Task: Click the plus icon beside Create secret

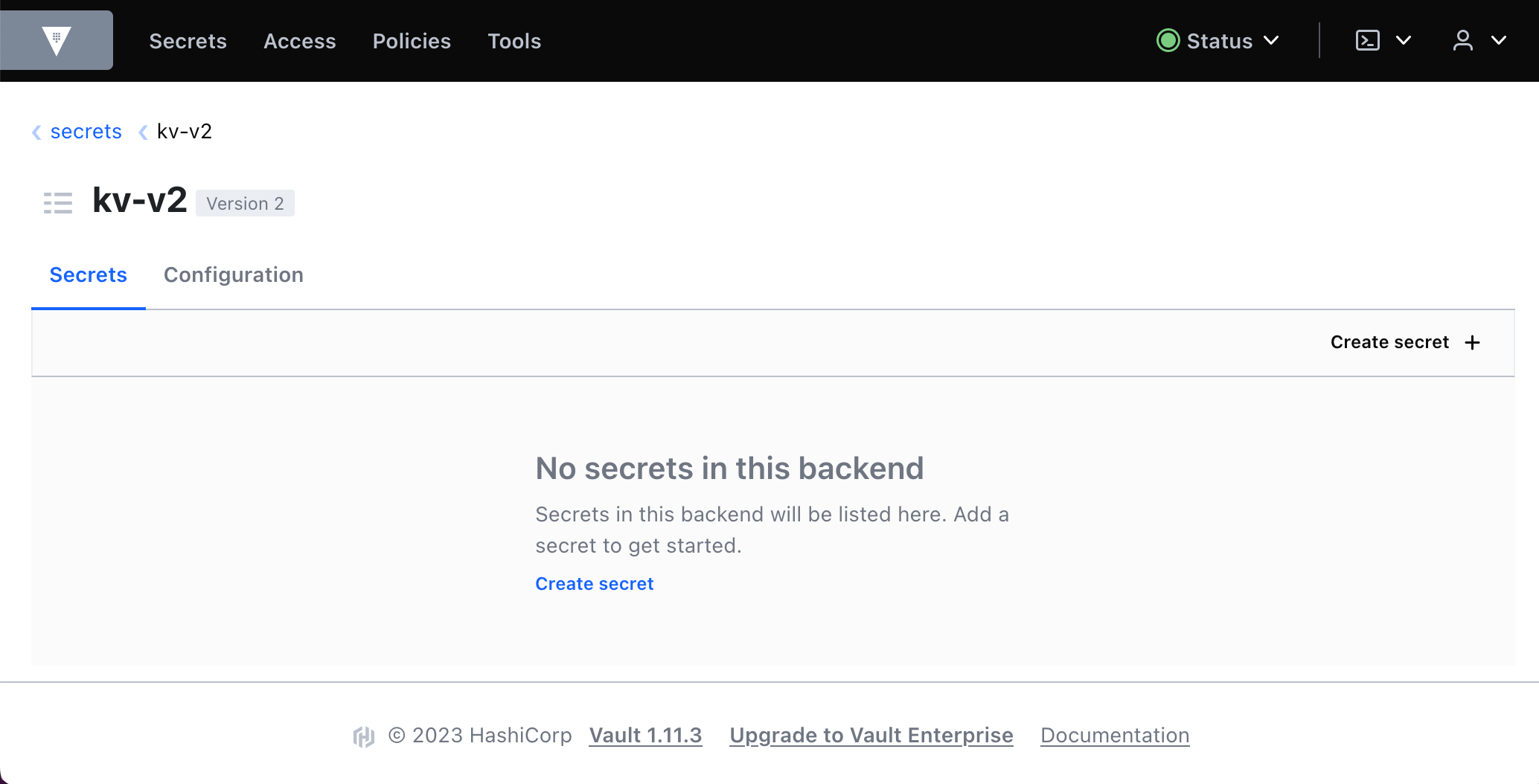Action: click(1472, 342)
